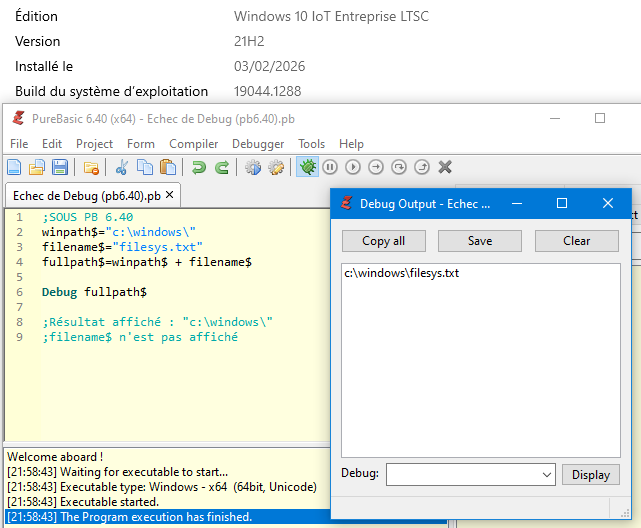Image resolution: width=641 pixels, height=528 pixels.
Task: Continue execution with the play debugger icon
Action: 353,167
